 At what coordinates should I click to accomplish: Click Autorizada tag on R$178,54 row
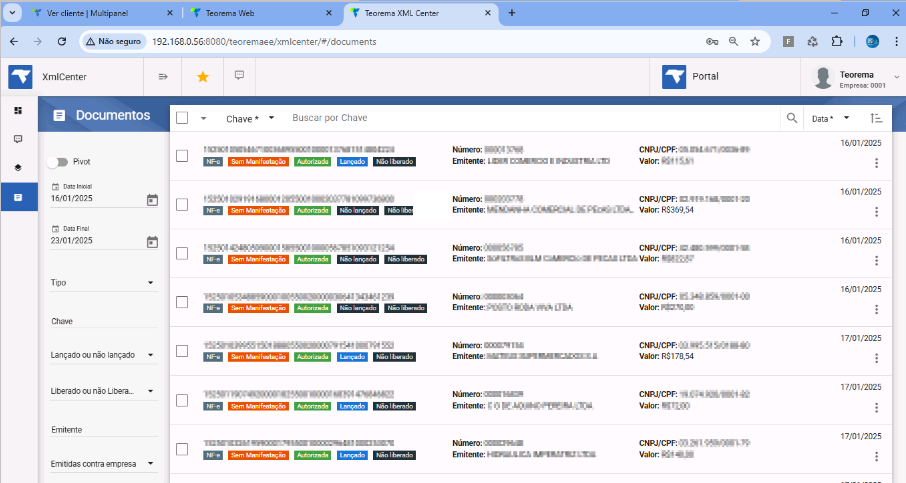point(313,357)
